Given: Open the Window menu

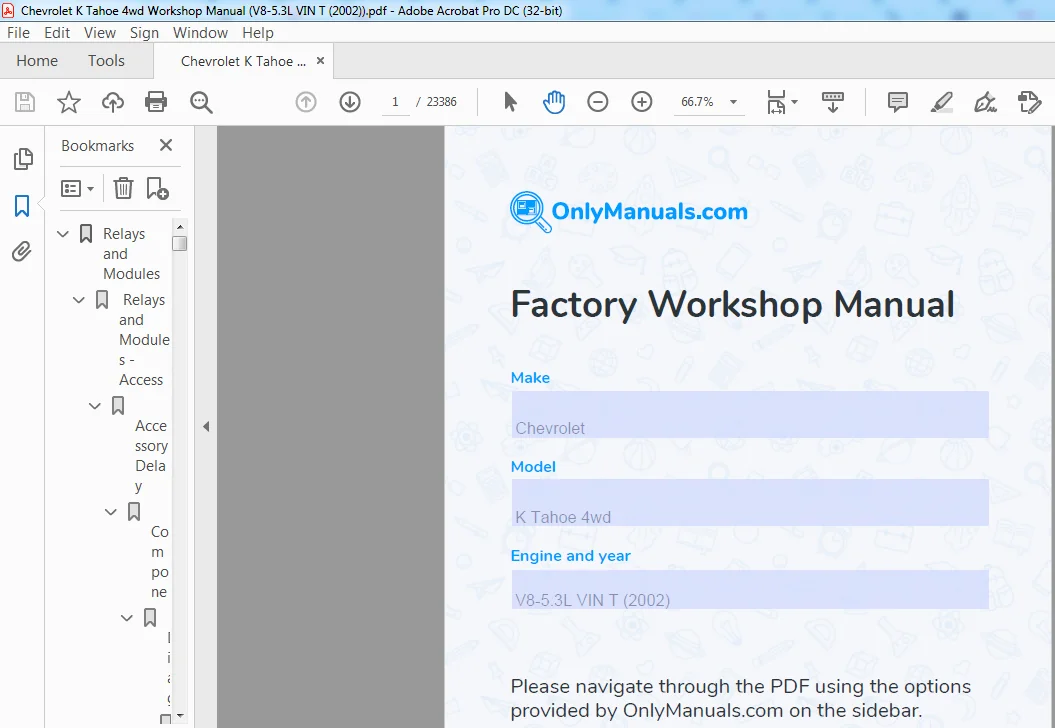Looking at the screenshot, I should 201,33.
